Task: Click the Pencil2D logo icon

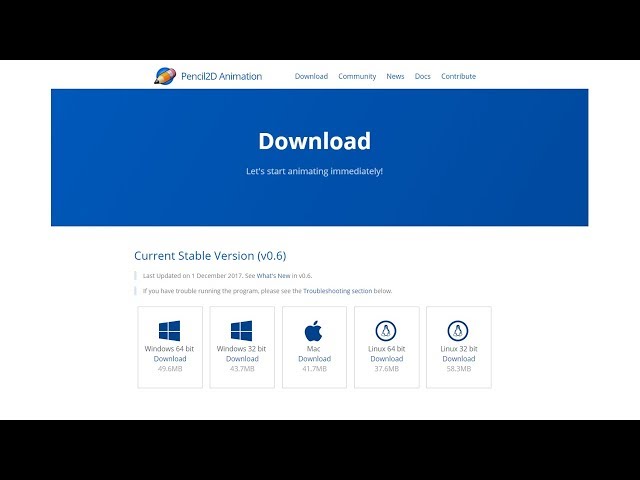Action: tap(165, 76)
